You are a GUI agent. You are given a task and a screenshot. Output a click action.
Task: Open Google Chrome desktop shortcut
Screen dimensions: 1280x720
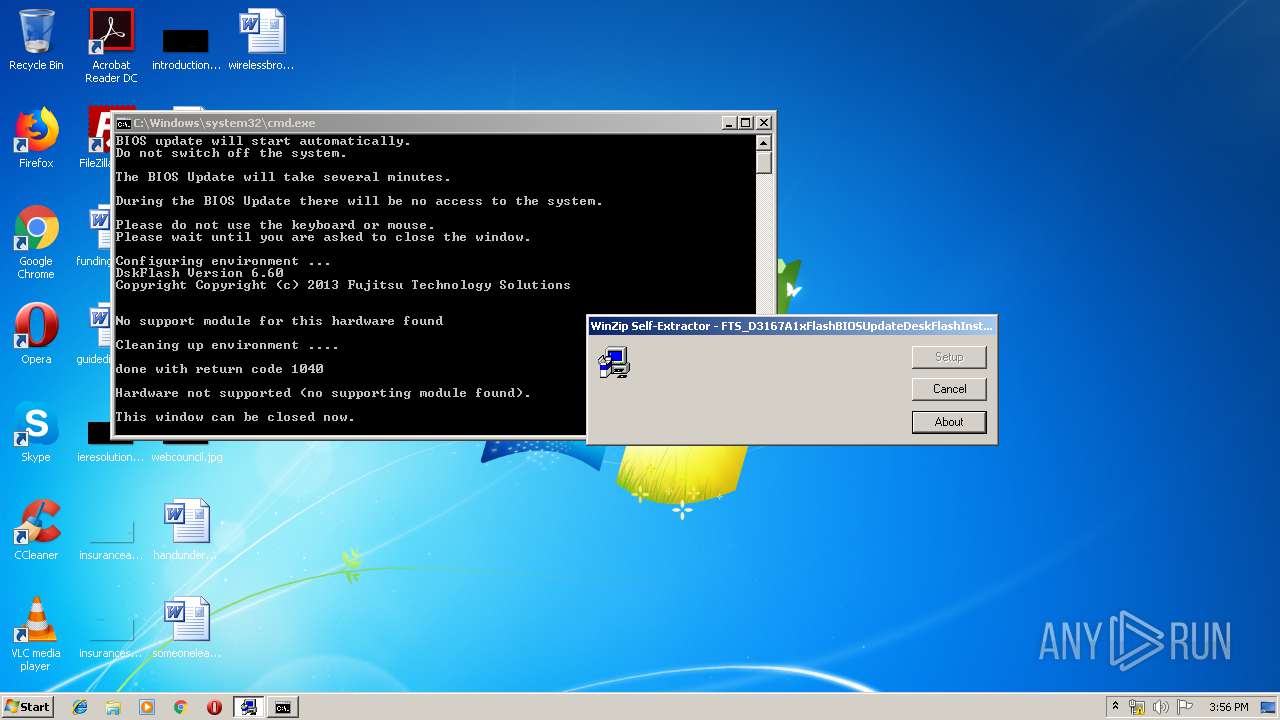(36, 243)
